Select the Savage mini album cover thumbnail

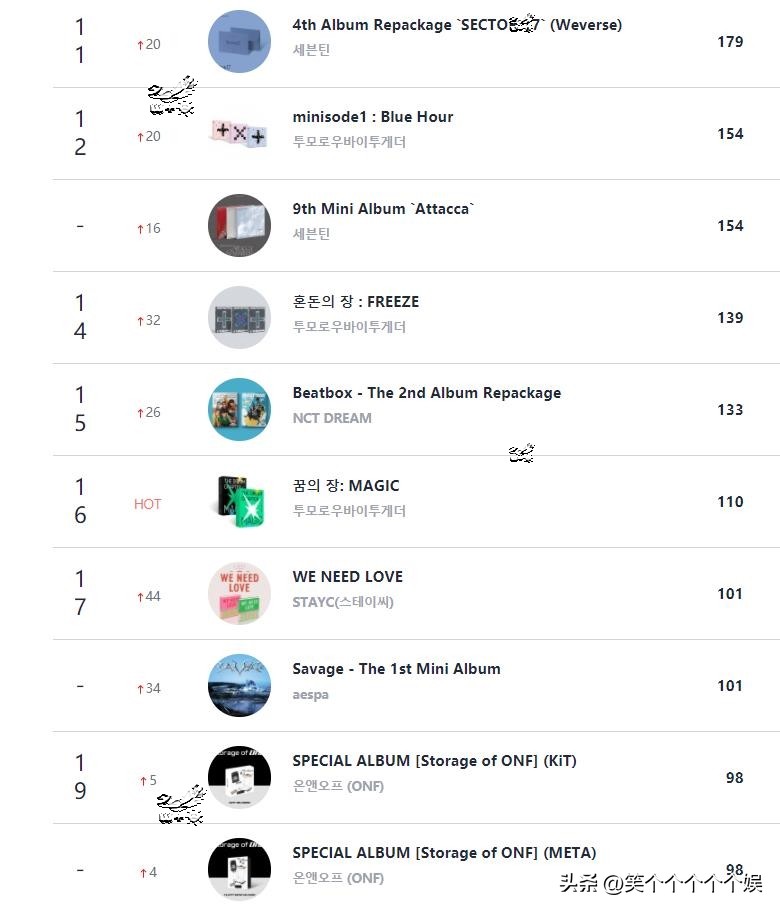[239, 686]
